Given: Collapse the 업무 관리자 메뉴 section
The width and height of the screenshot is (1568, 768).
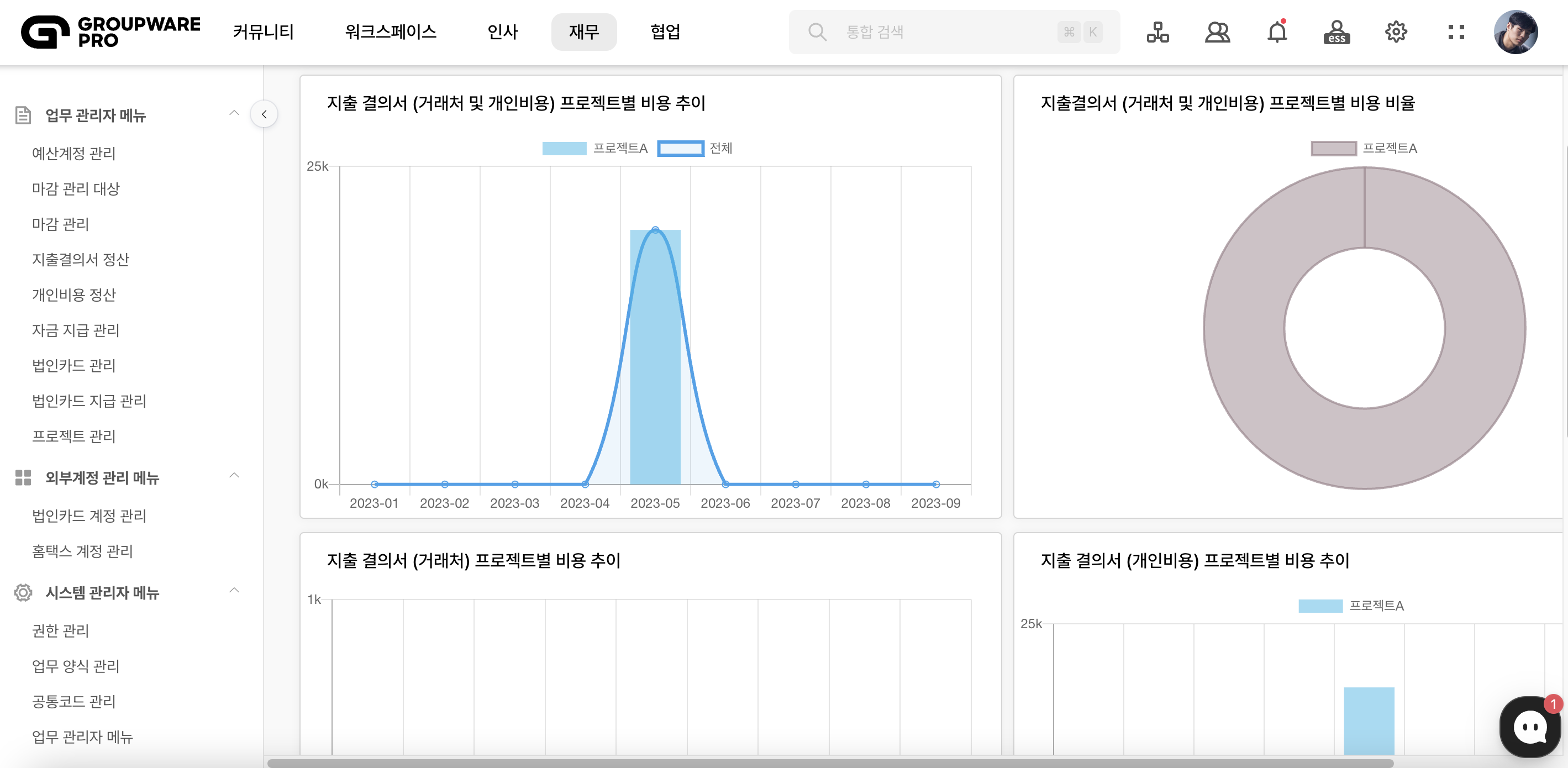Looking at the screenshot, I should (234, 113).
